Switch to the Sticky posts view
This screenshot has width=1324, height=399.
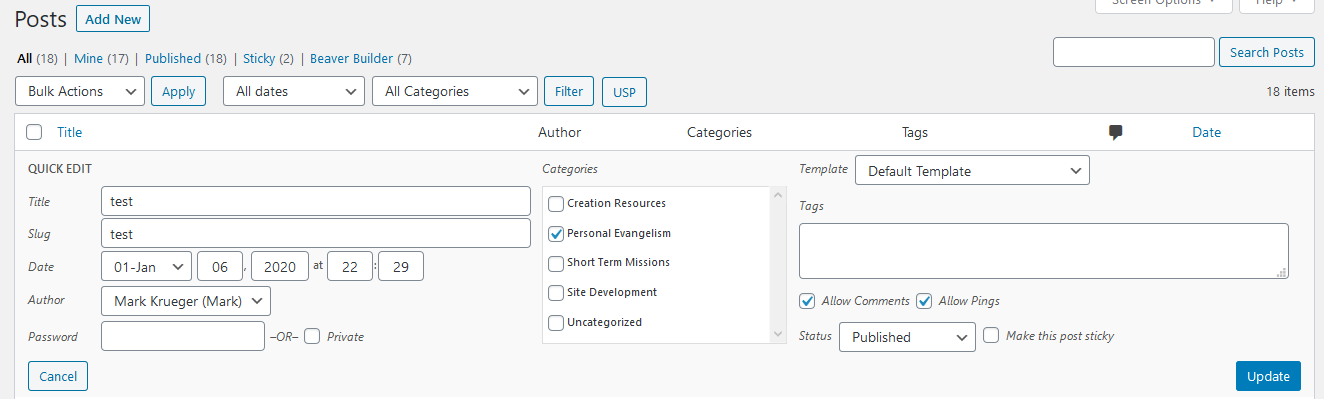(x=259, y=59)
